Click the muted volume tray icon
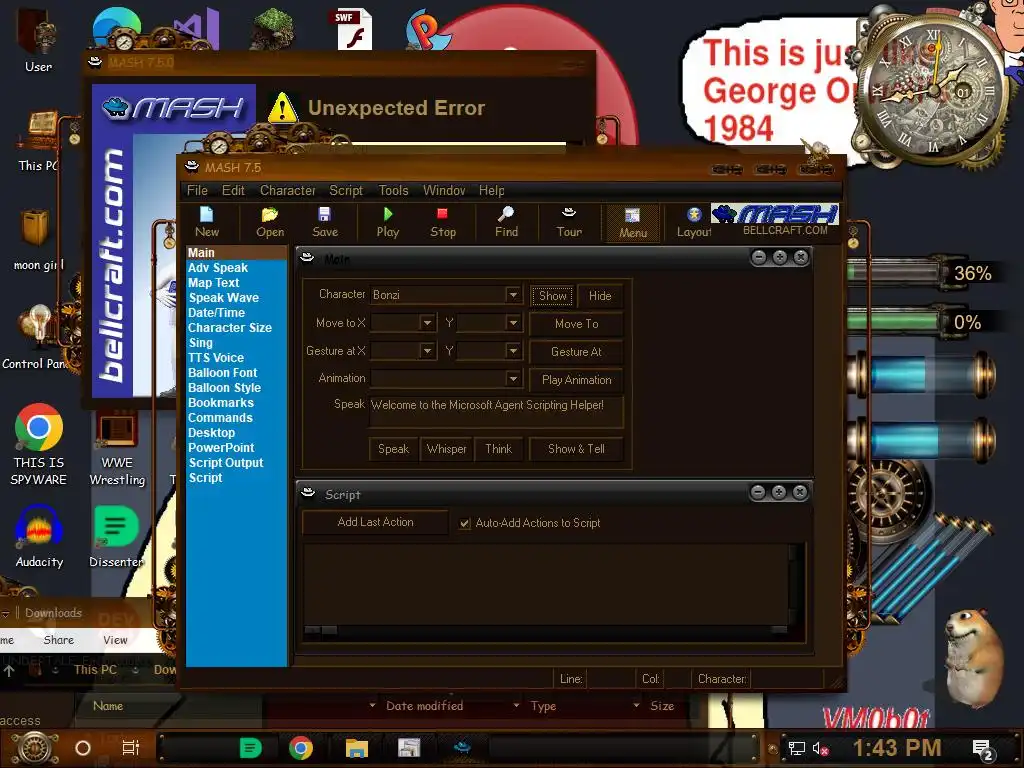The height and width of the screenshot is (768, 1024). [x=820, y=748]
